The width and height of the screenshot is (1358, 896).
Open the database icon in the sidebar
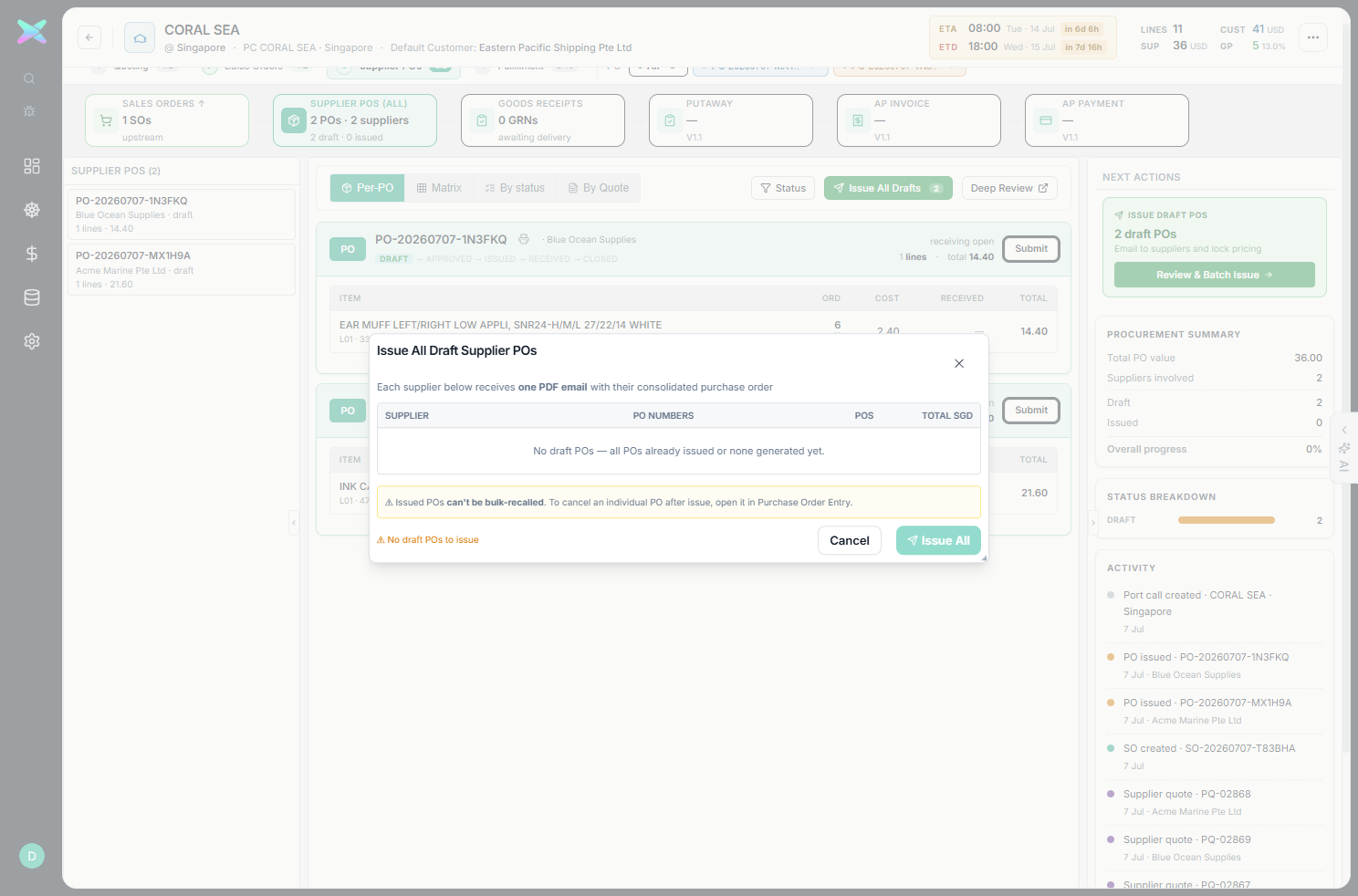(32, 297)
